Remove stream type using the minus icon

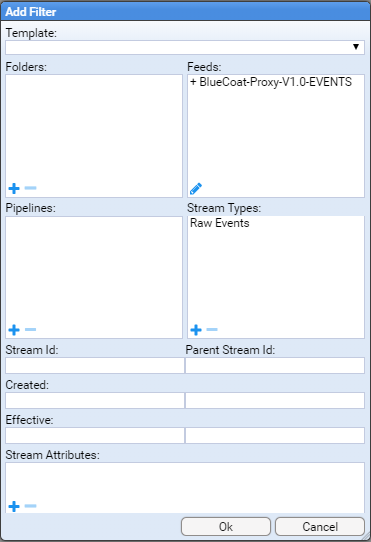(x=212, y=329)
